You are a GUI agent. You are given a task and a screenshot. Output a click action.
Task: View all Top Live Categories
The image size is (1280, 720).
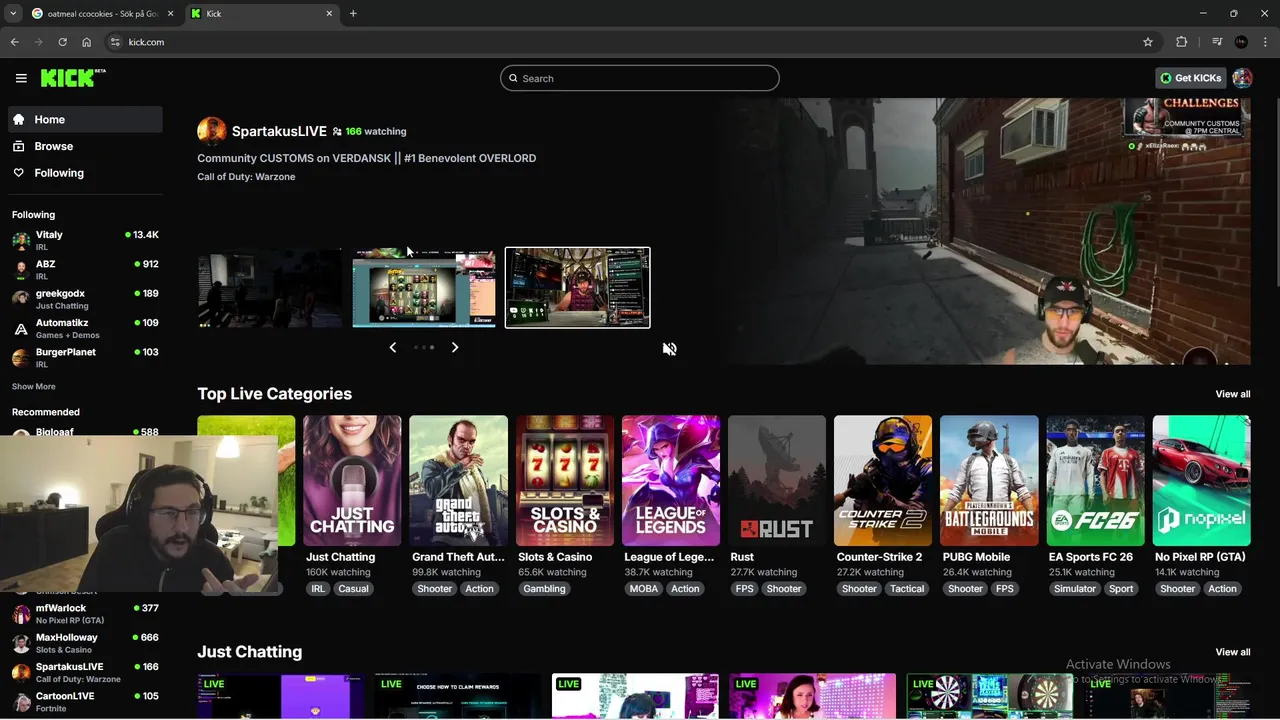pos(1232,394)
